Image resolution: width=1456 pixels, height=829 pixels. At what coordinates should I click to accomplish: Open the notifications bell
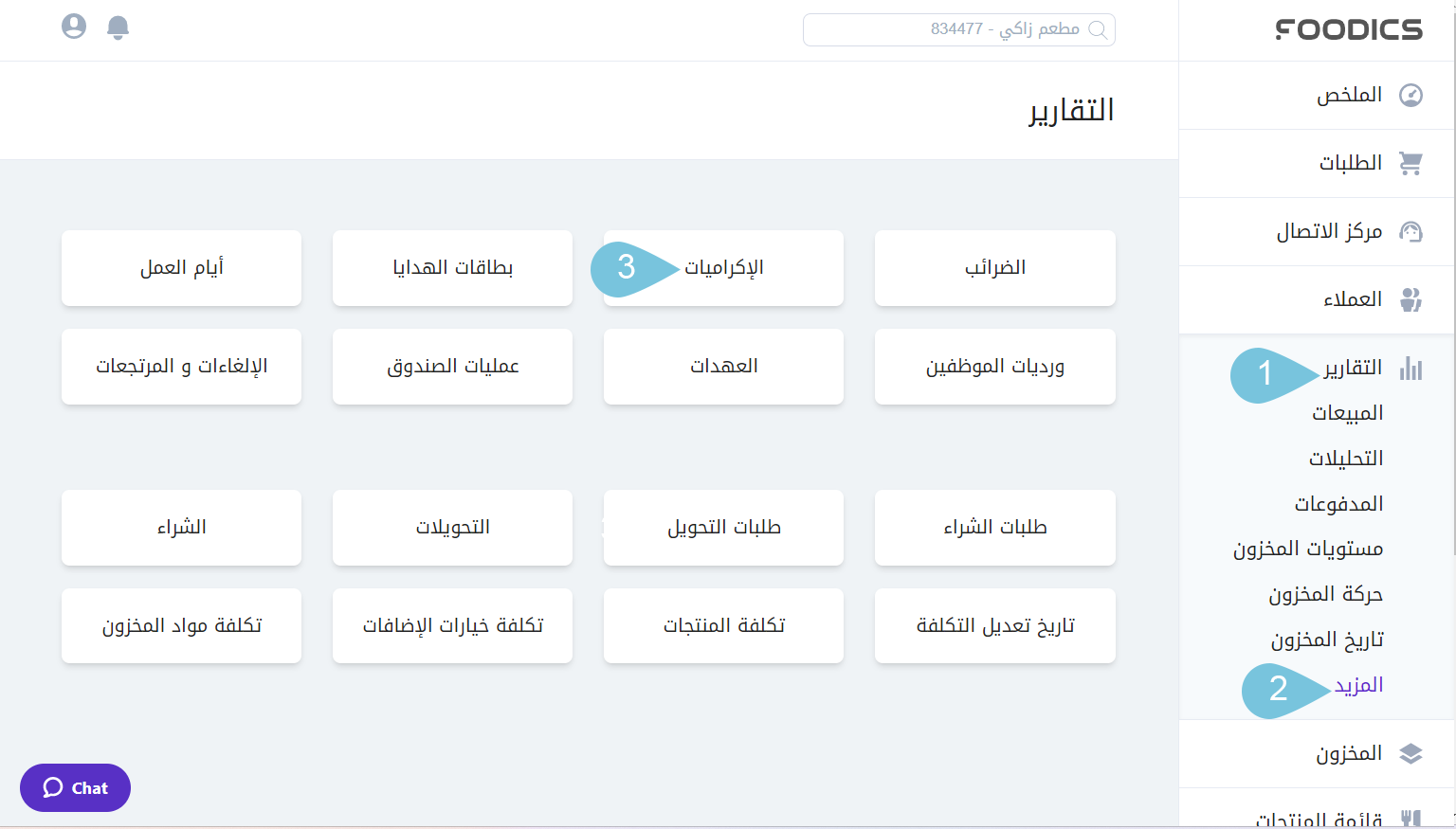tap(118, 27)
